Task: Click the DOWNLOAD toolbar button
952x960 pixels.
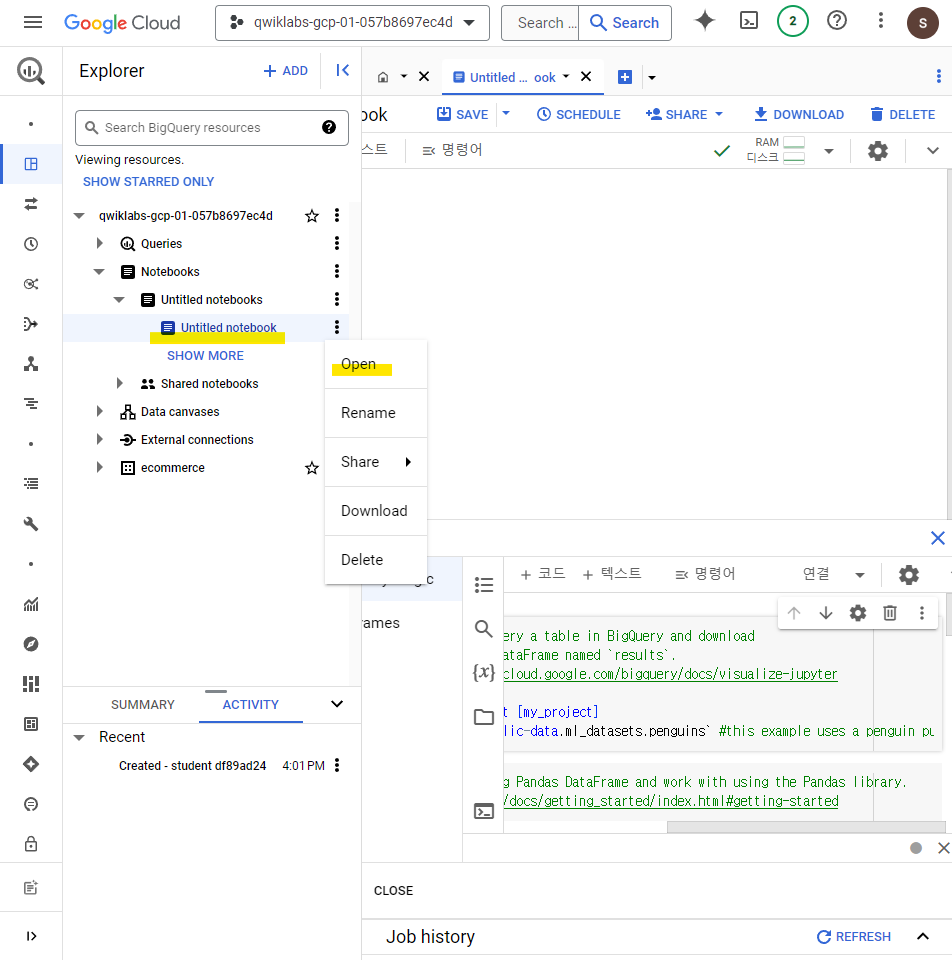Action: [x=798, y=114]
